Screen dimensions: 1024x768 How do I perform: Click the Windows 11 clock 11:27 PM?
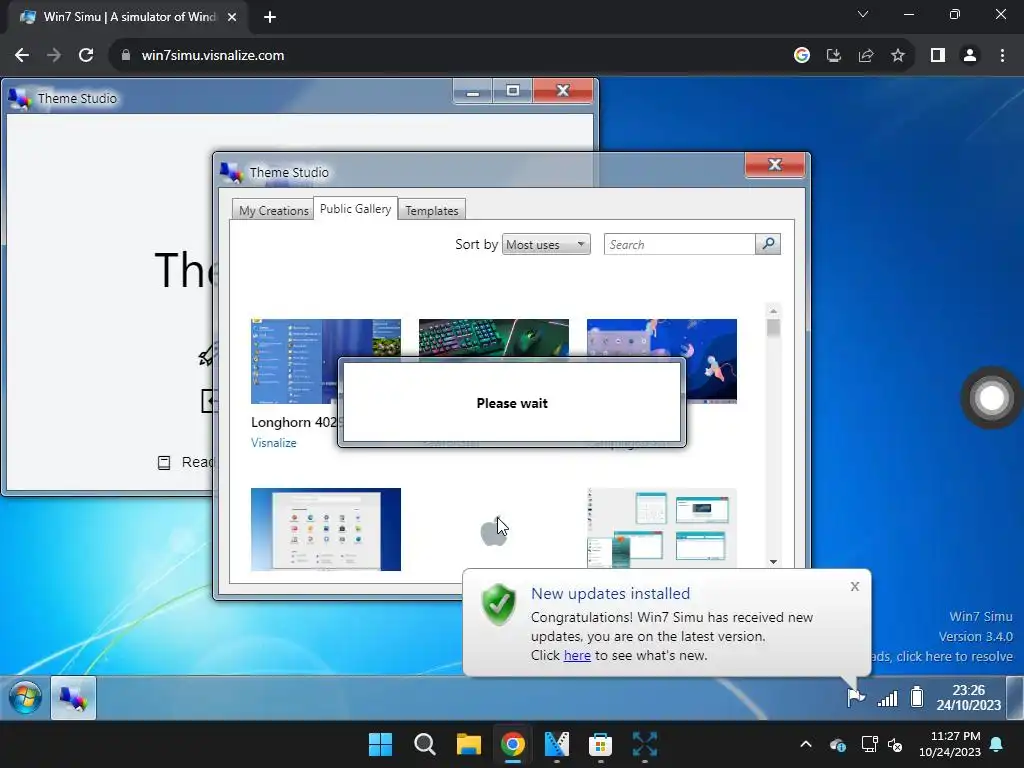tap(950, 744)
